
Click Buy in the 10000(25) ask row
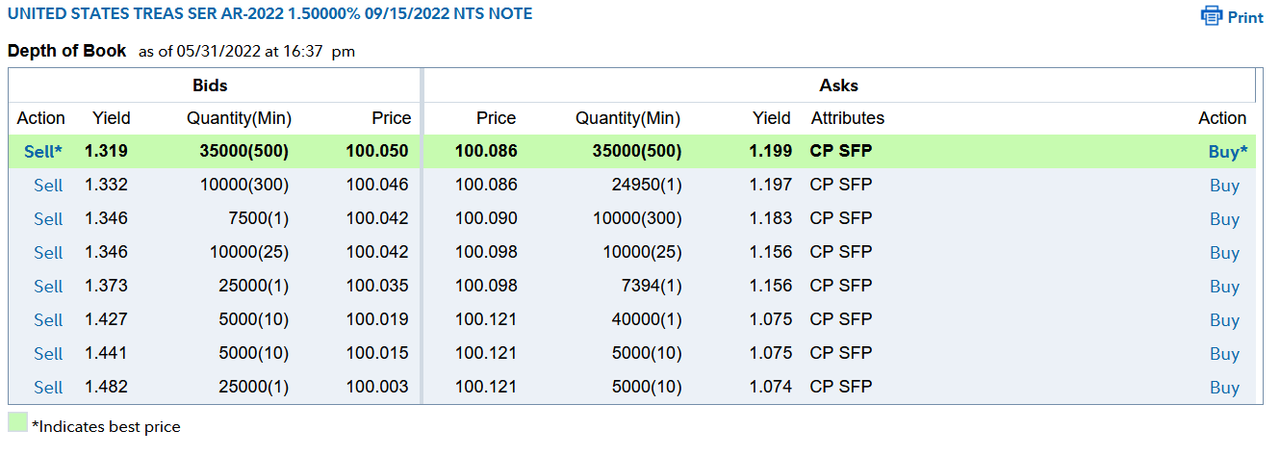[1224, 253]
